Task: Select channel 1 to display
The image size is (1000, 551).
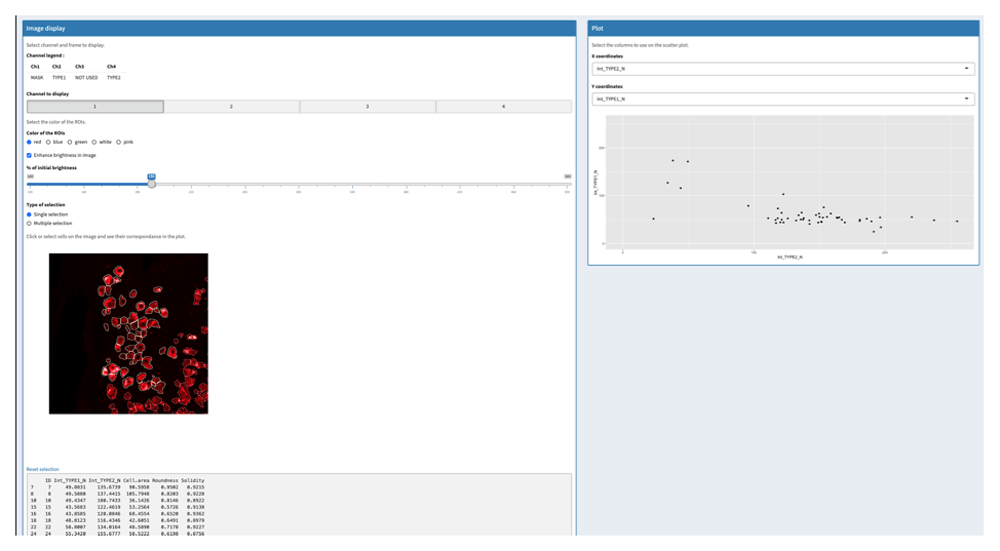Action: coord(95,106)
